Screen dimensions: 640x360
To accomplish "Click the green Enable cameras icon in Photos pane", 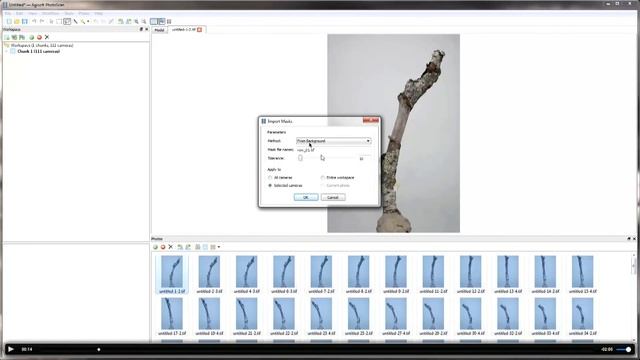I will tap(155, 247).
